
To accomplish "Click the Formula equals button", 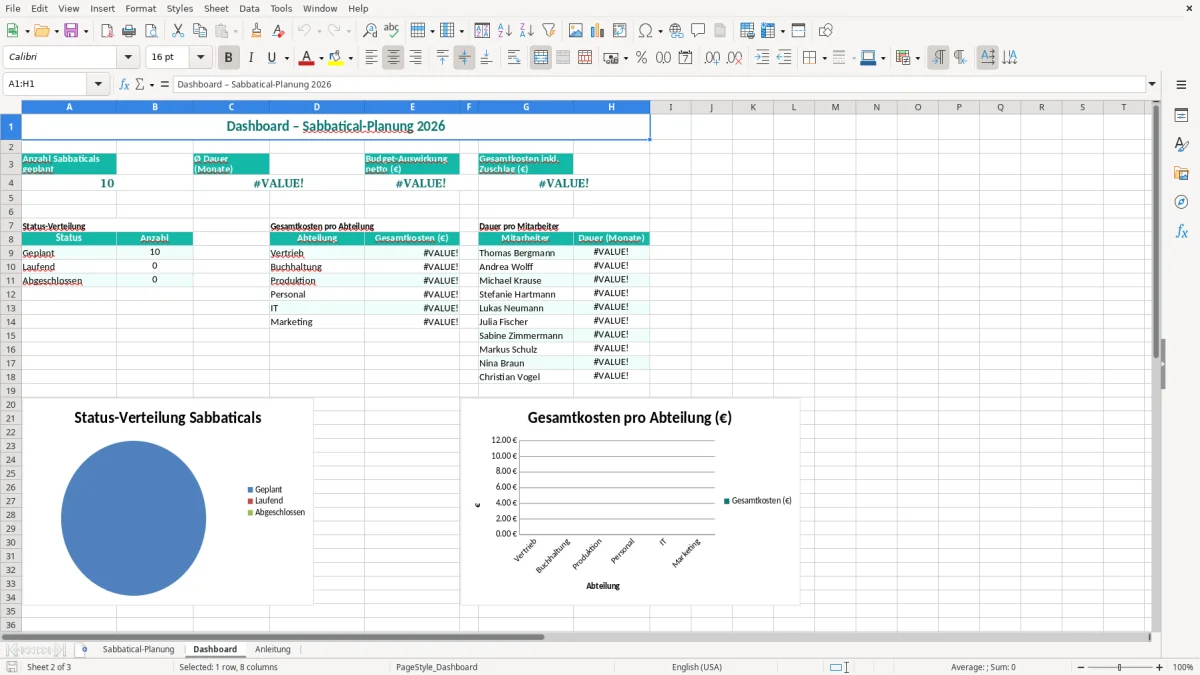I will (x=165, y=84).
